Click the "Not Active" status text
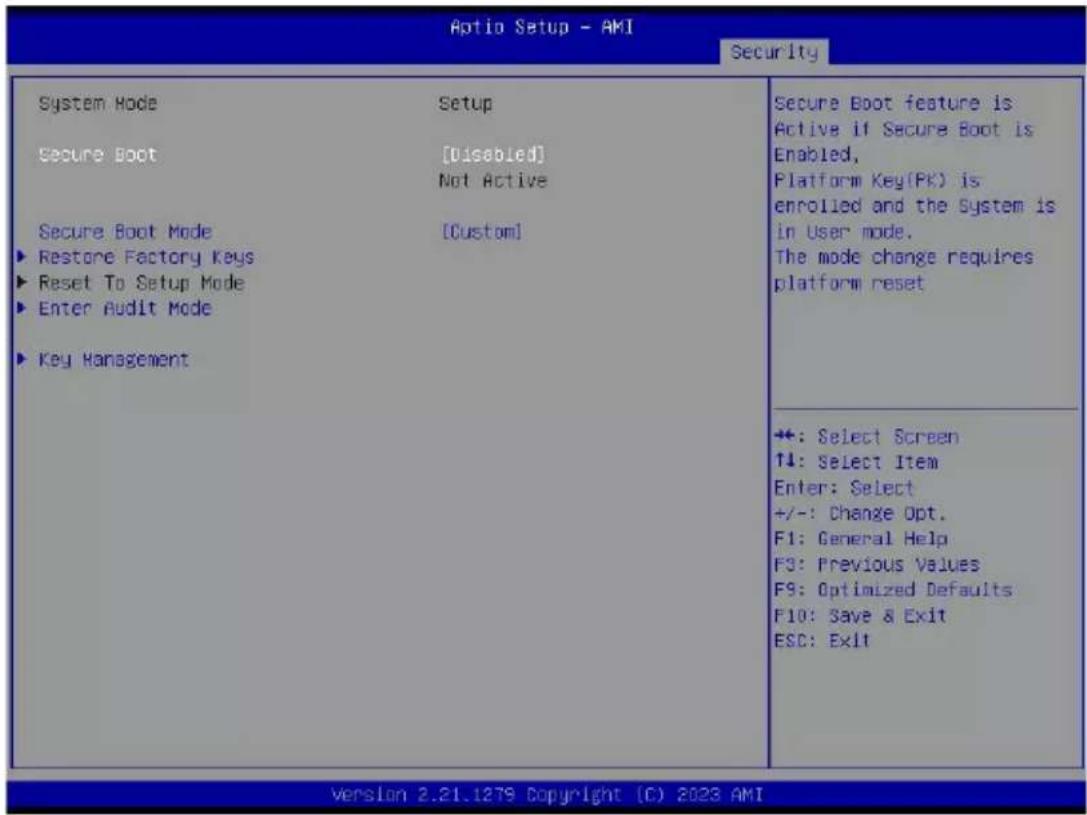This screenshot has height=815, width=1087. point(493,180)
